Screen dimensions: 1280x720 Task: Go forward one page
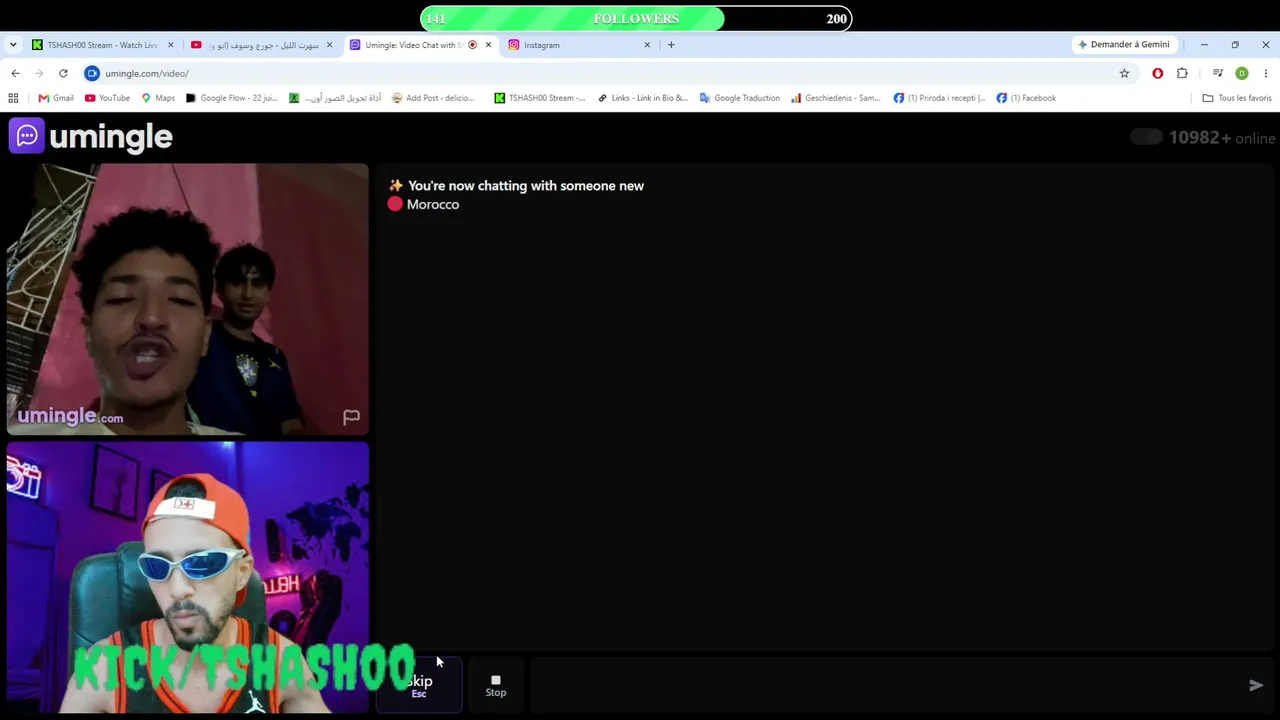39,73
